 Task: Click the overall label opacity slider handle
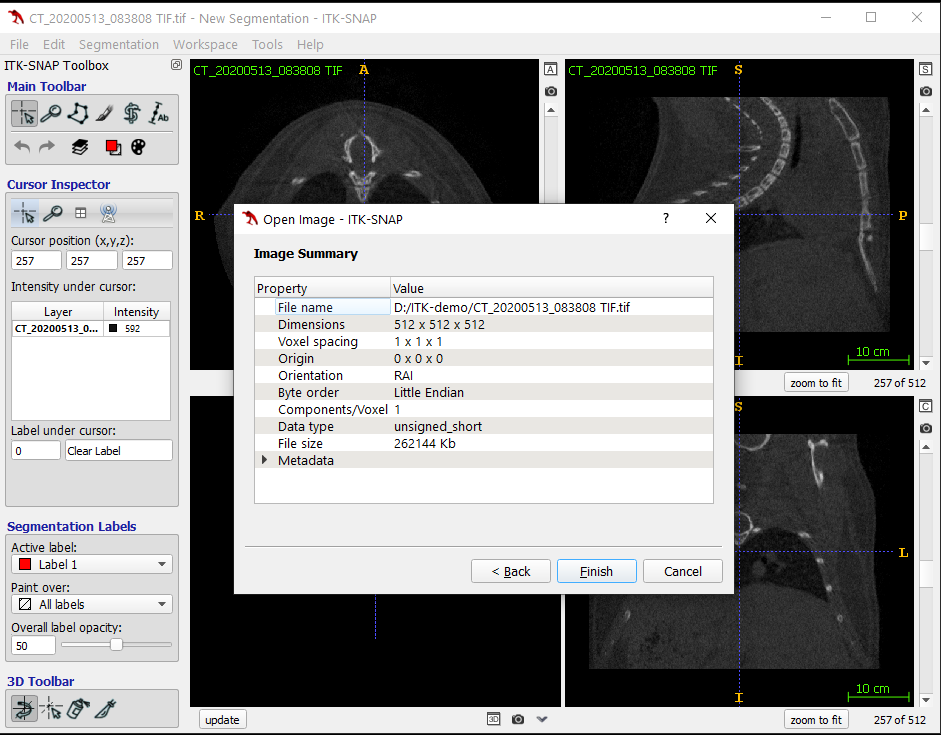[116, 645]
